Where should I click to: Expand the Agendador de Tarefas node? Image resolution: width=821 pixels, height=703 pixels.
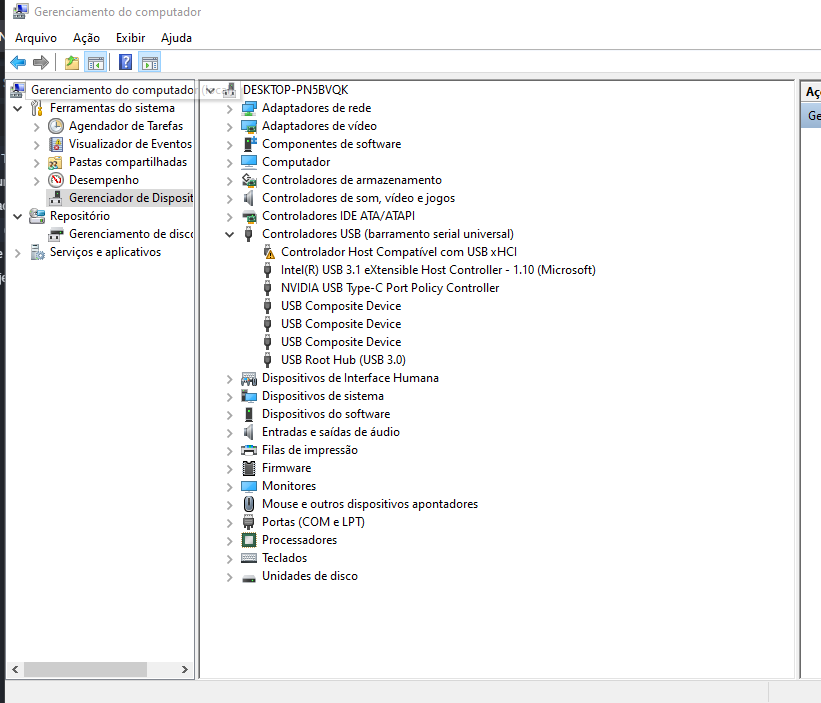[x=36, y=127]
